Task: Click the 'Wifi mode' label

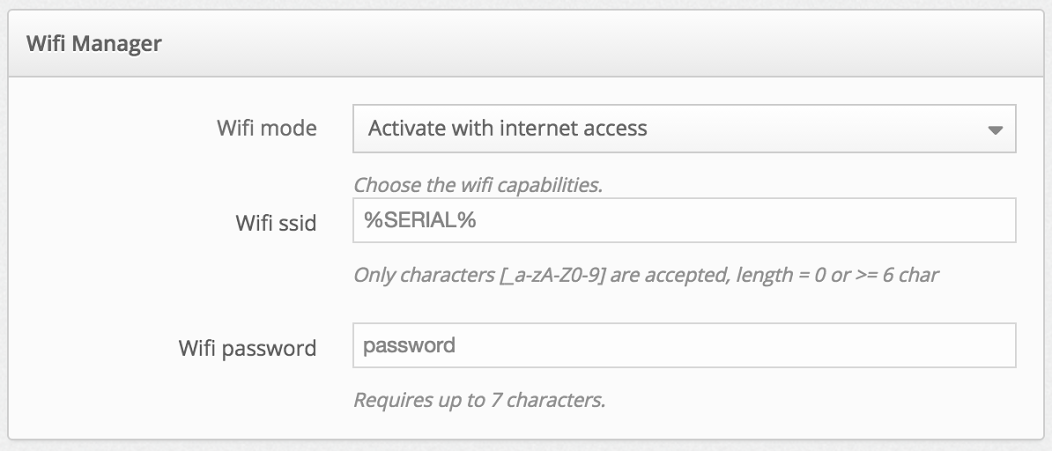Action: tap(267, 129)
